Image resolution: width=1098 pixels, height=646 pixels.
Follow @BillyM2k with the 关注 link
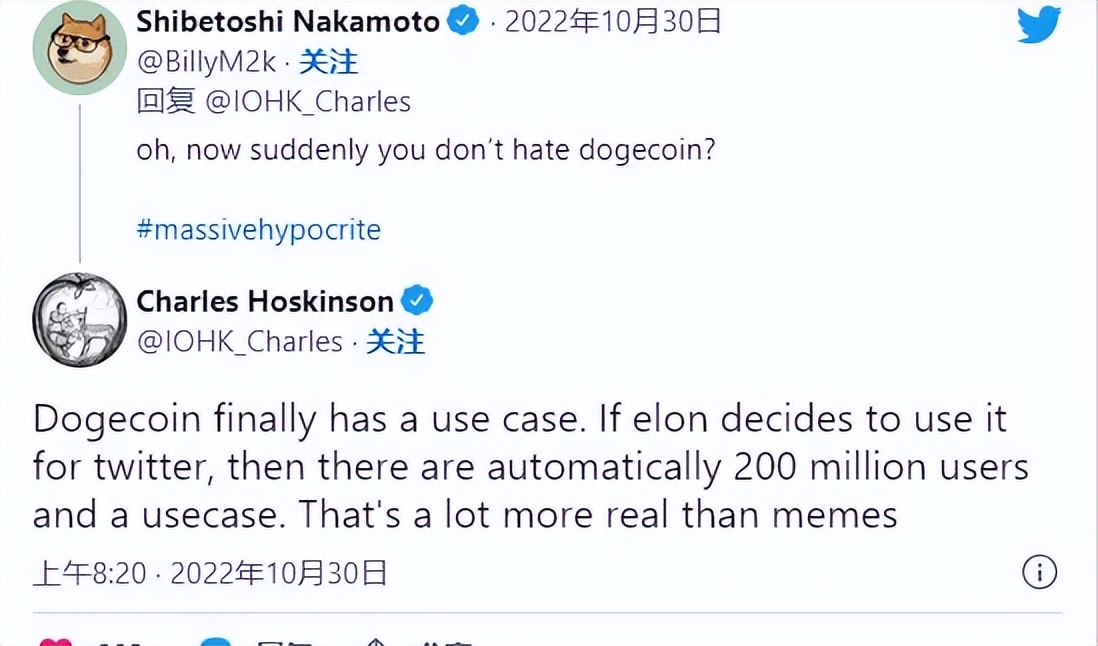328,62
